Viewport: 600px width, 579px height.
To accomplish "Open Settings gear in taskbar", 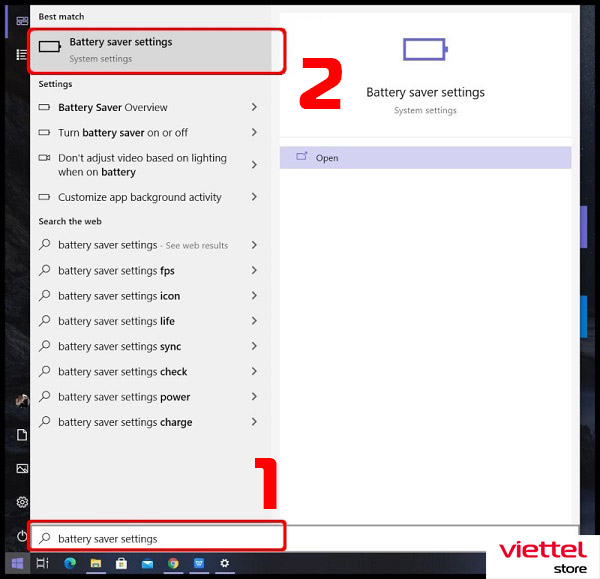I will [x=225, y=563].
